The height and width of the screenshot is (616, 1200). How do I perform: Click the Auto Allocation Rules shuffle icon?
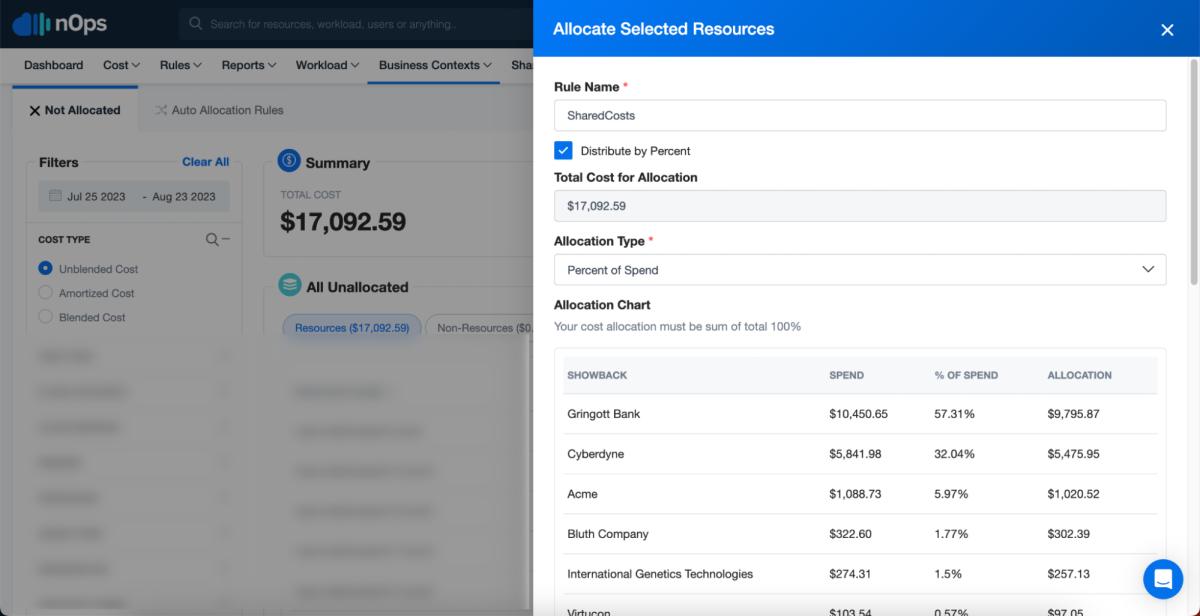click(x=160, y=110)
